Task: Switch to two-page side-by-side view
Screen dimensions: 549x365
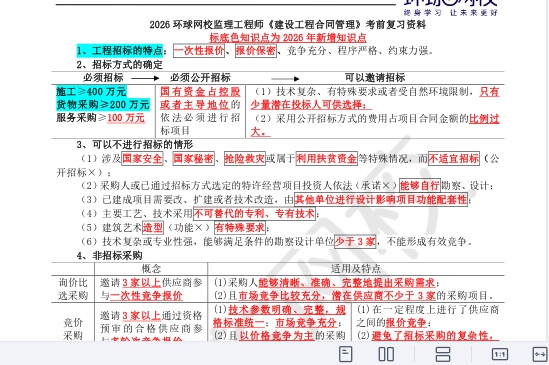Action: [x=386, y=354]
